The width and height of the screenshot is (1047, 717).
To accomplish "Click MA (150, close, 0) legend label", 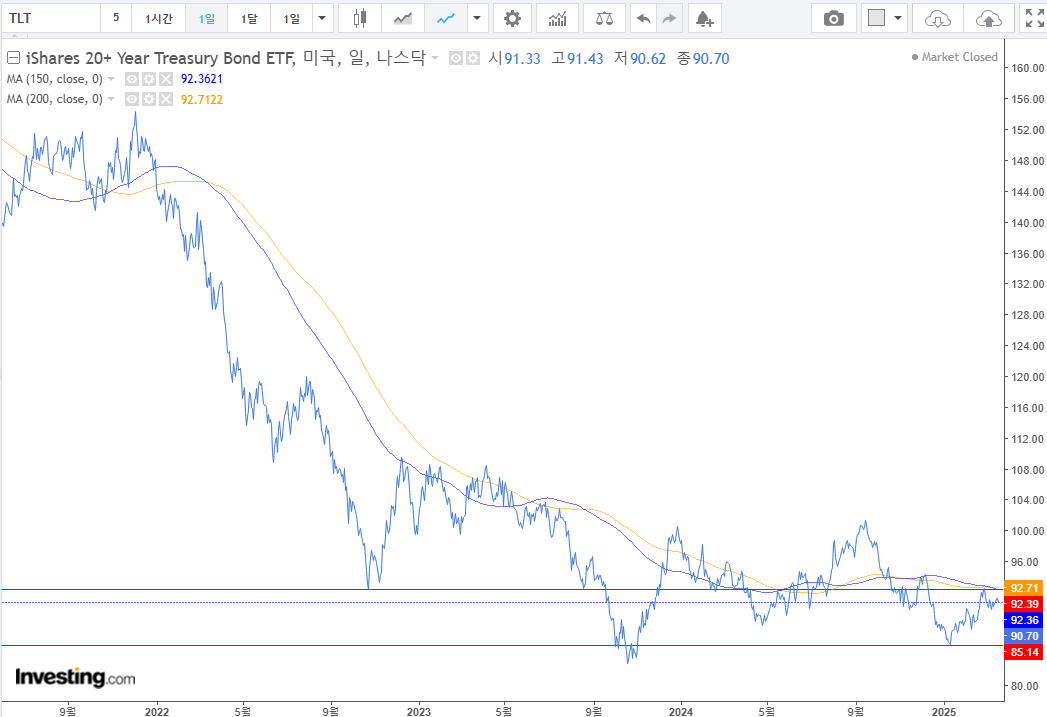I will click(x=55, y=79).
